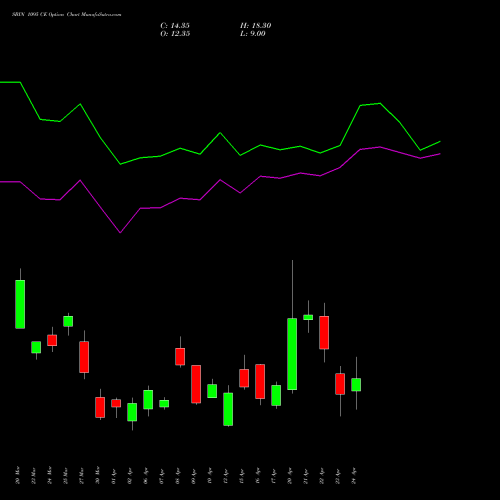
Task: Select the long red candle above 09 Apr
Action: click(x=196, y=384)
